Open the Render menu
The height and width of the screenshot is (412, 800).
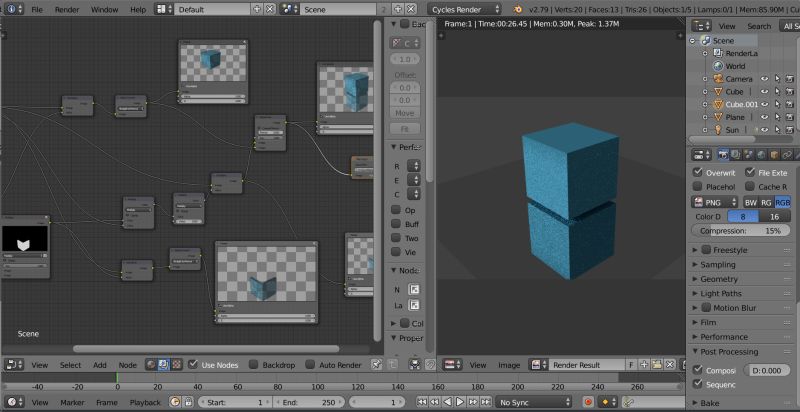(67, 9)
